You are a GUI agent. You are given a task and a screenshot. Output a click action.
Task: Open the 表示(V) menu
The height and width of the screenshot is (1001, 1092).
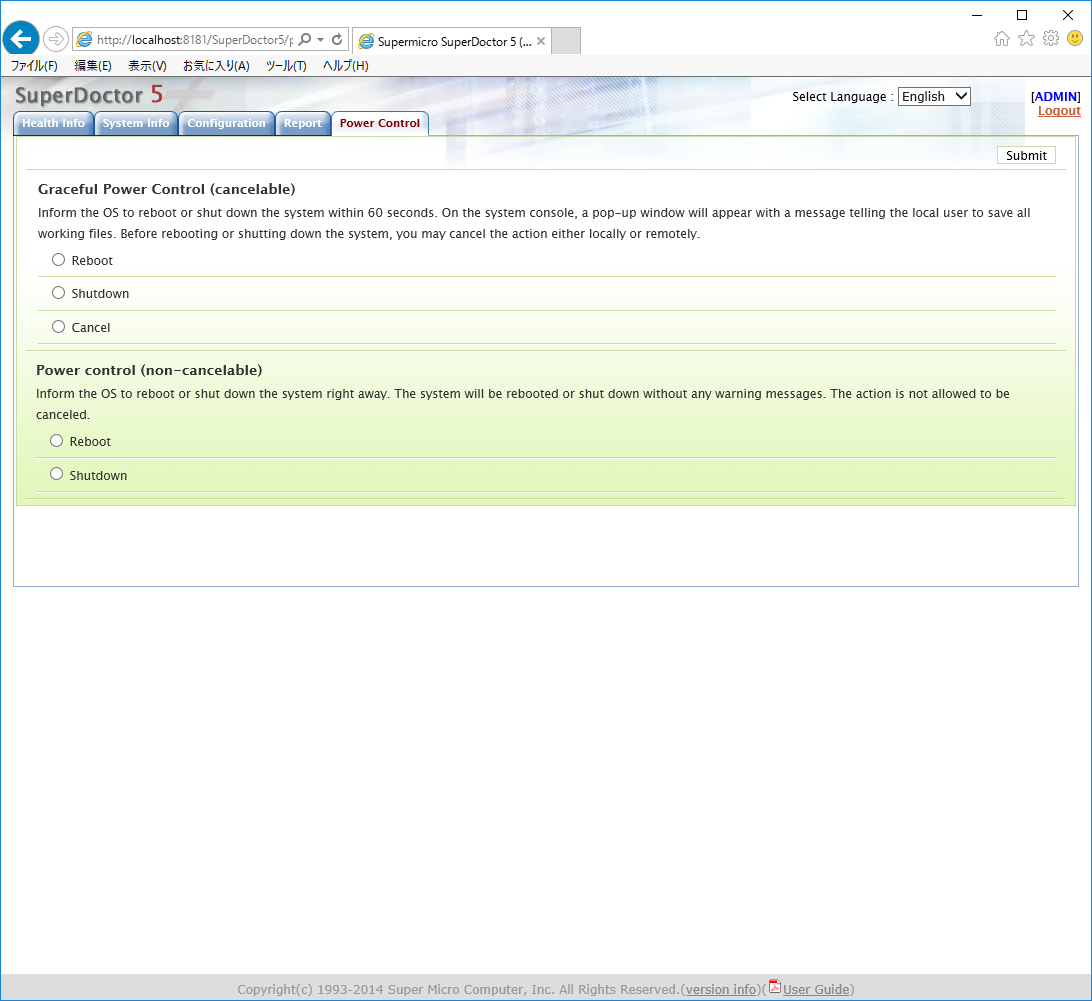click(147, 65)
